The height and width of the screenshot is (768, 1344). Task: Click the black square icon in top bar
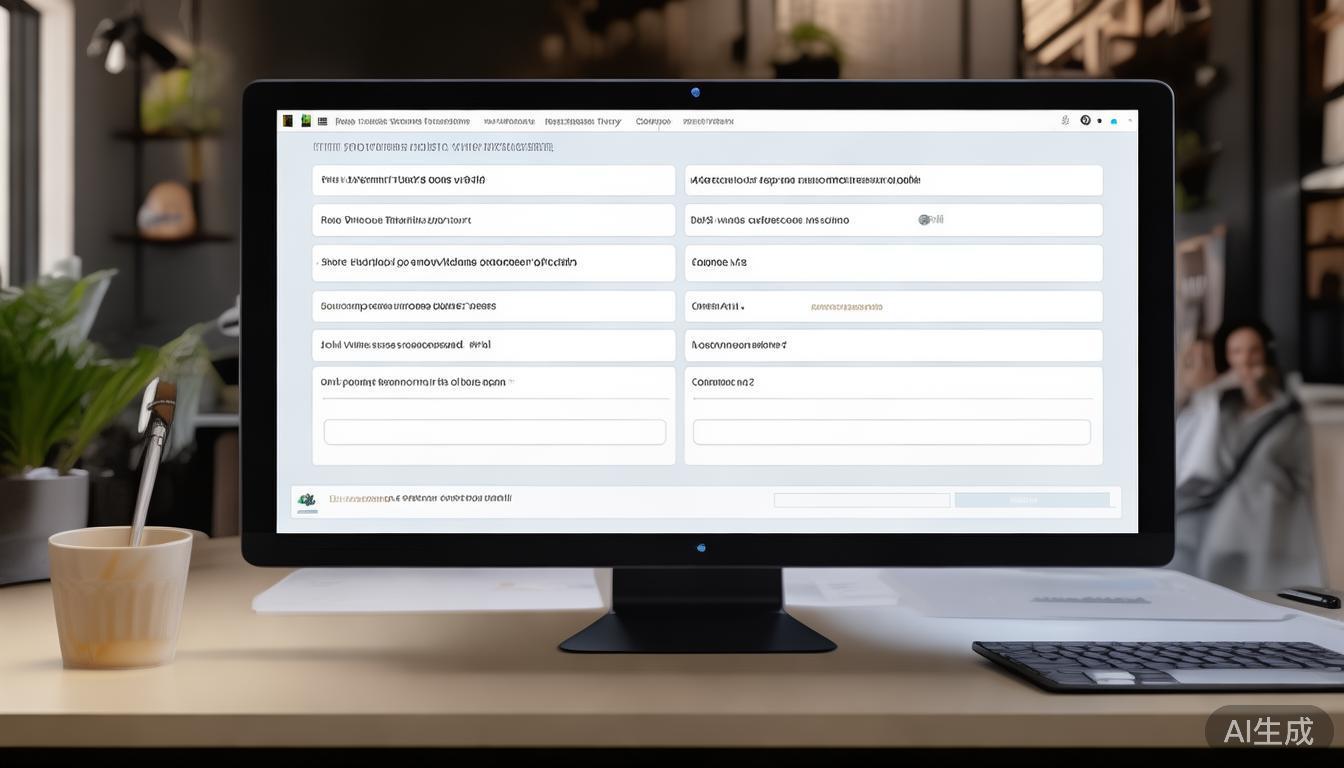tap(288, 121)
